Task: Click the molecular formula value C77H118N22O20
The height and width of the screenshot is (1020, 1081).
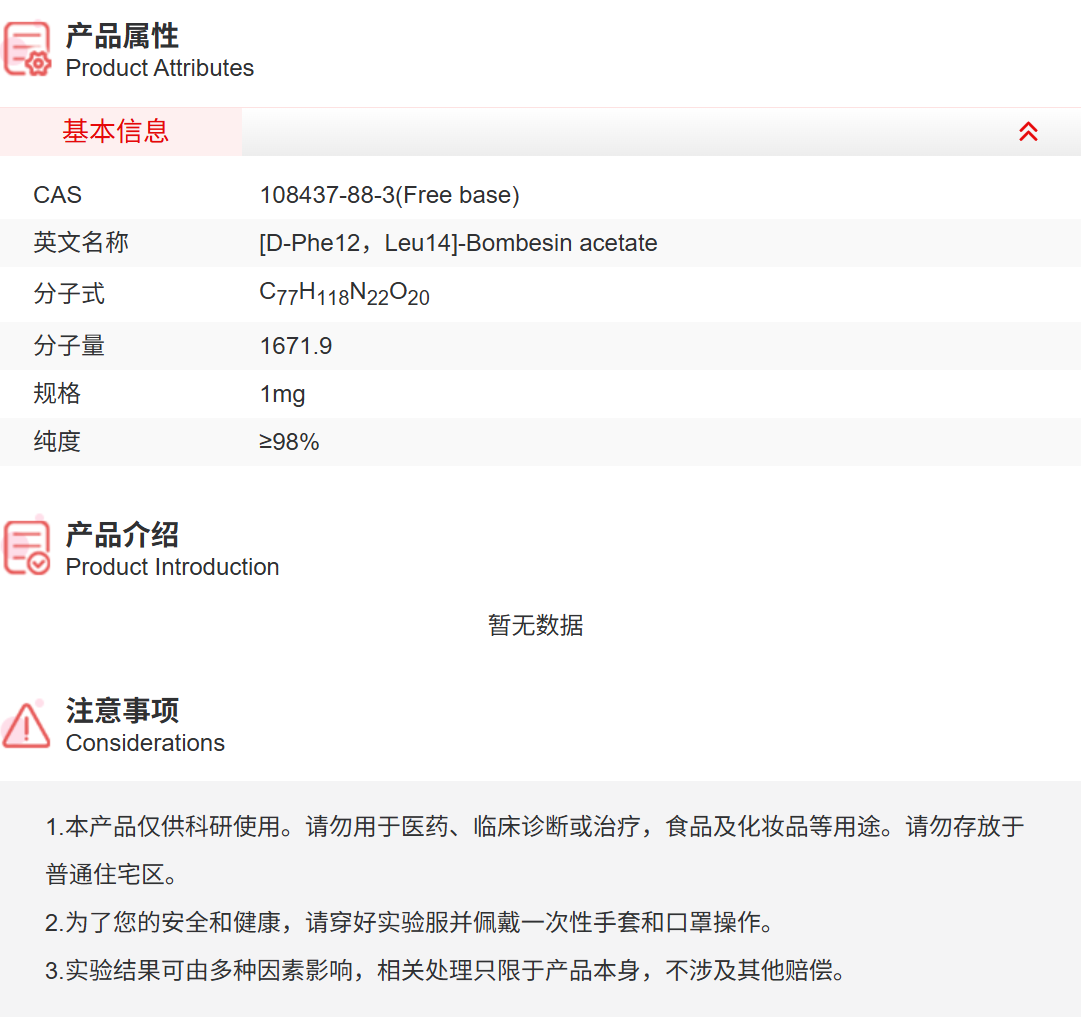Action: (x=344, y=293)
